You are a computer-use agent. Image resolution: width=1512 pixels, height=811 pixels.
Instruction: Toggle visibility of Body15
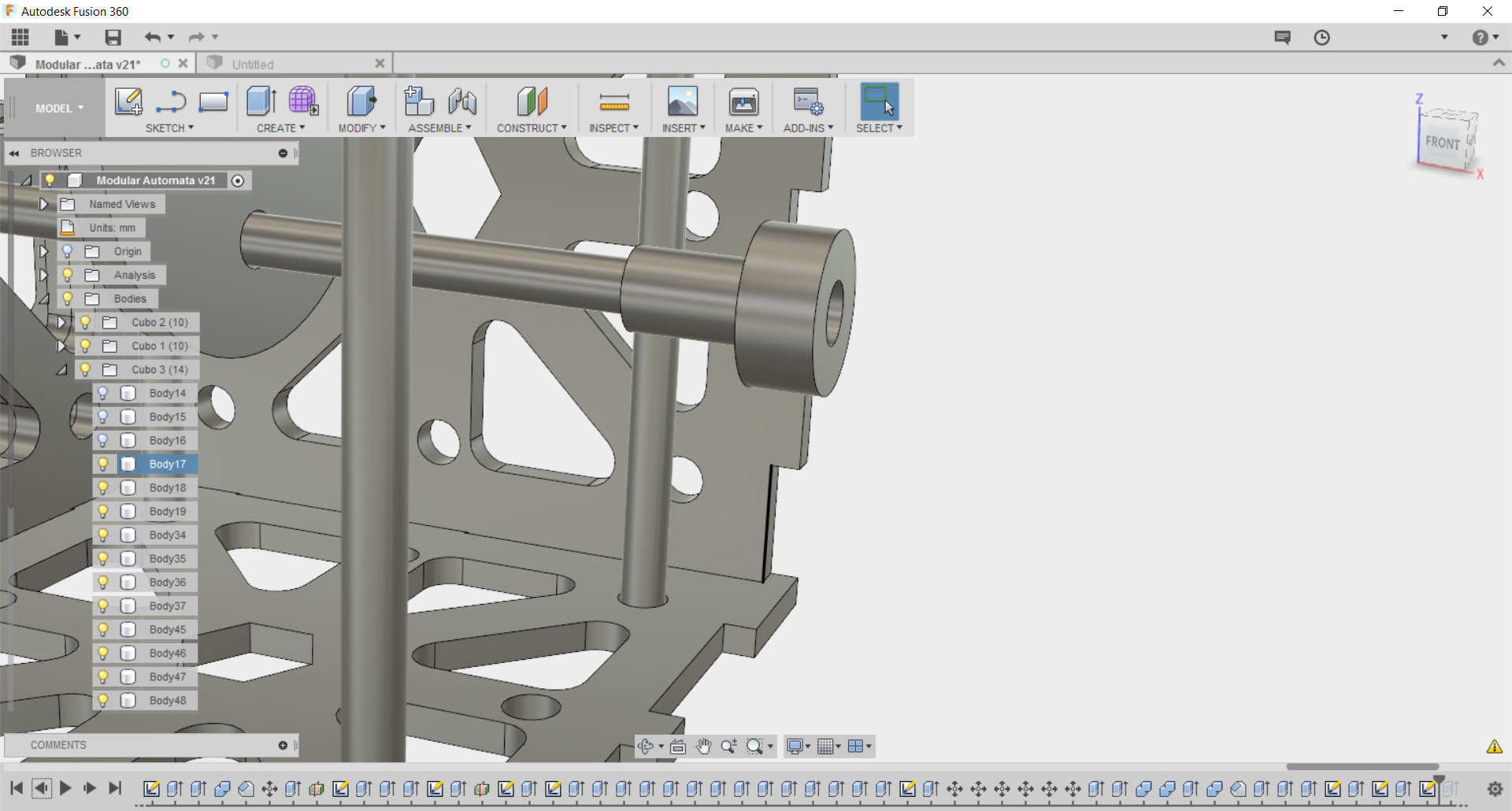[x=103, y=417]
